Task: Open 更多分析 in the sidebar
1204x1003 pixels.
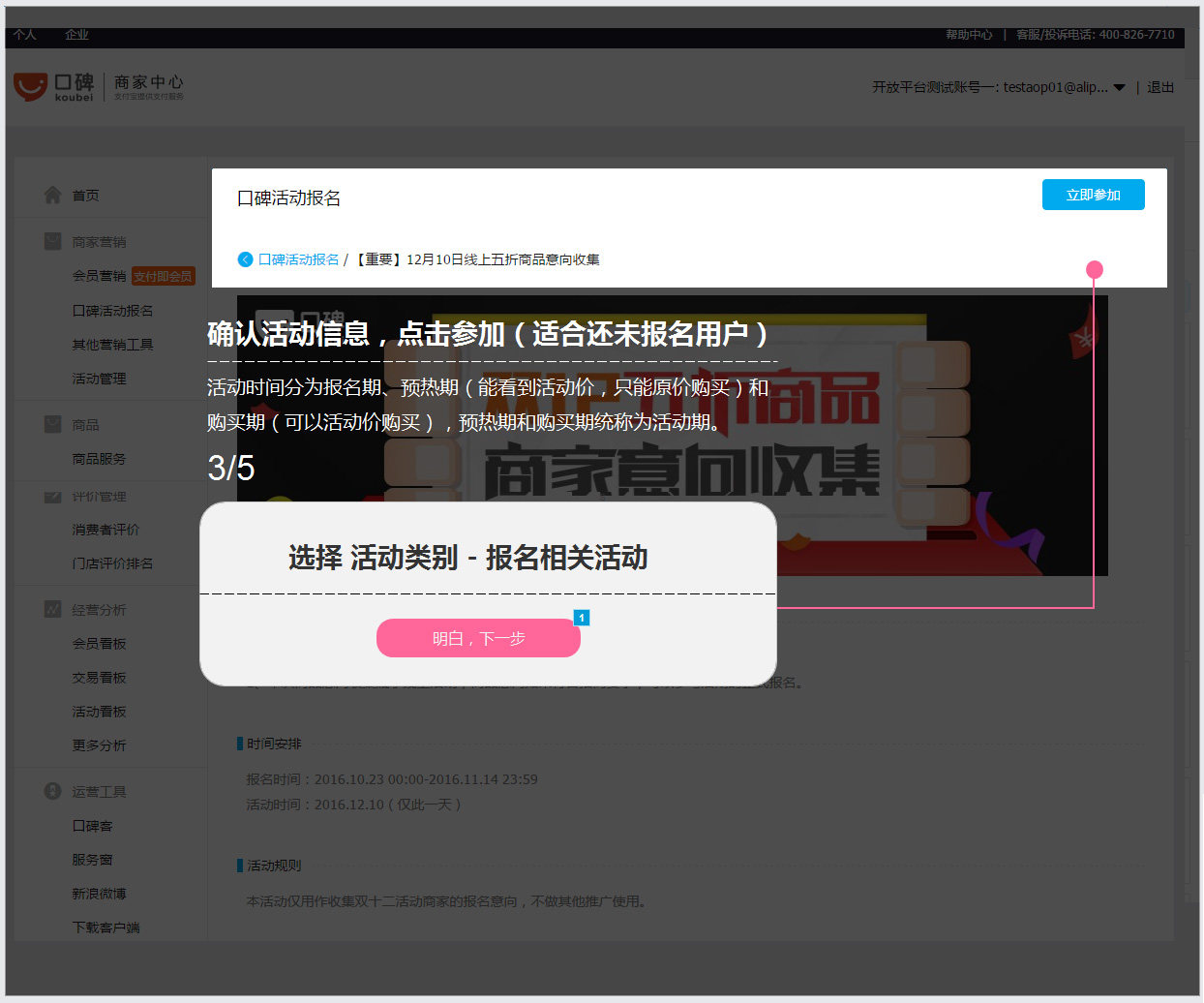Action: click(x=99, y=745)
